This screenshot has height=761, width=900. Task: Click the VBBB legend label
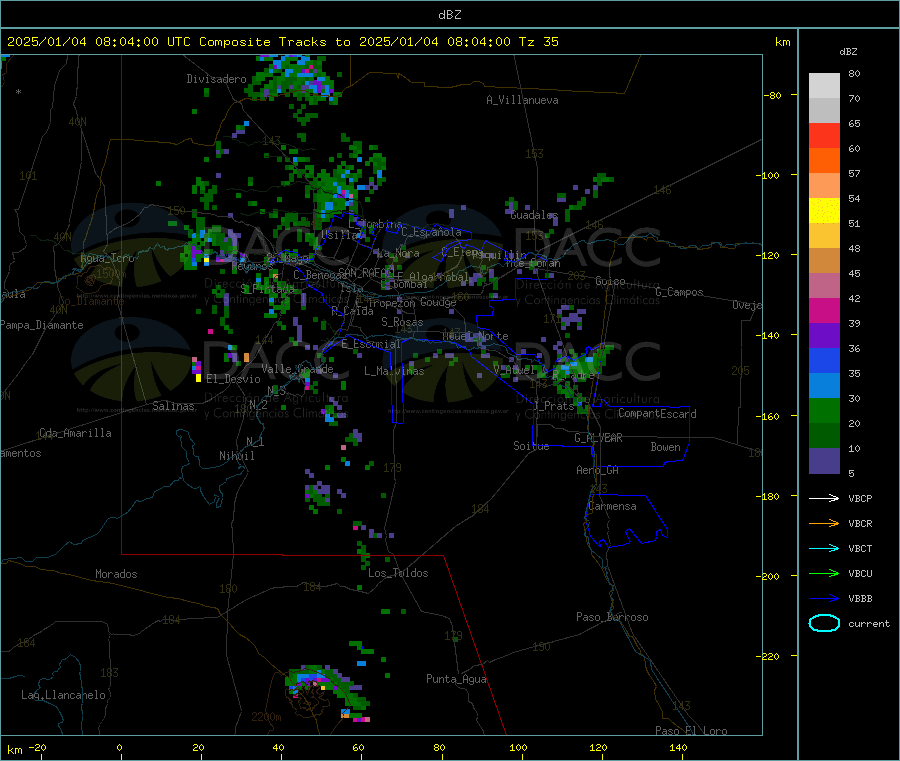(x=860, y=599)
